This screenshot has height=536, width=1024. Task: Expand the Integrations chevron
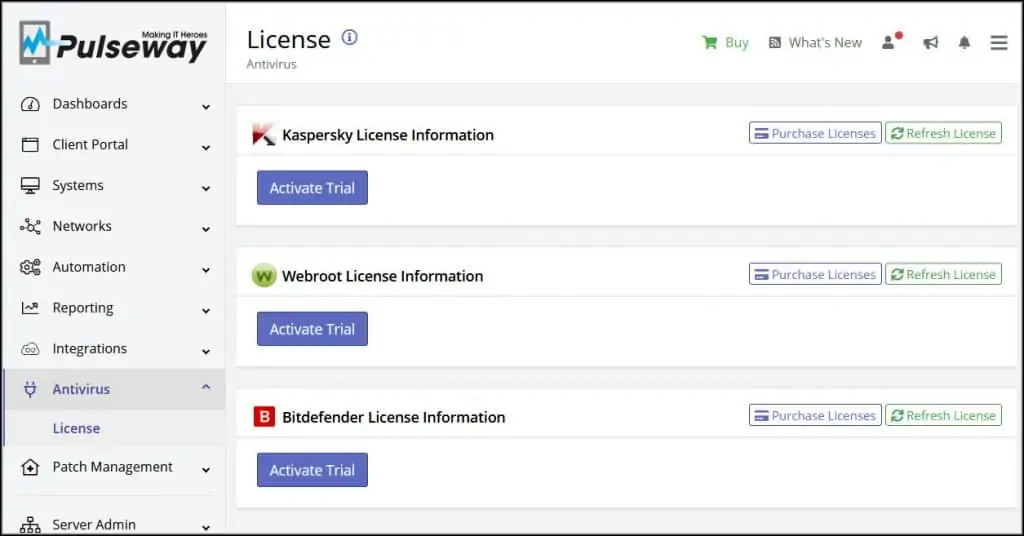206,351
